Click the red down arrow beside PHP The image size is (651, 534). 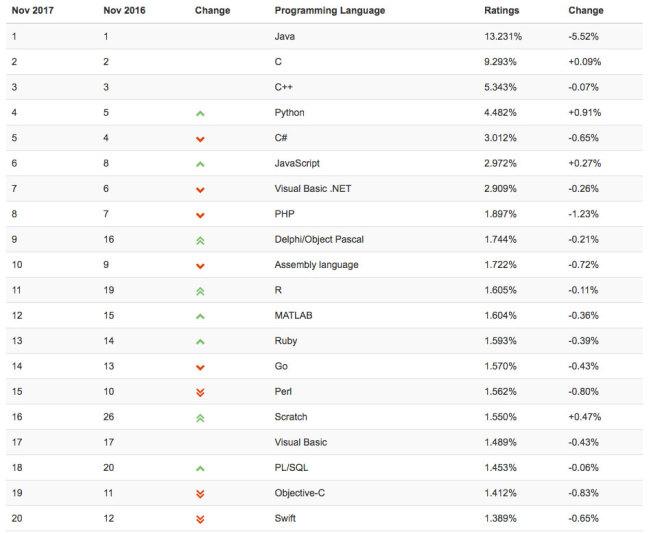[201, 215]
